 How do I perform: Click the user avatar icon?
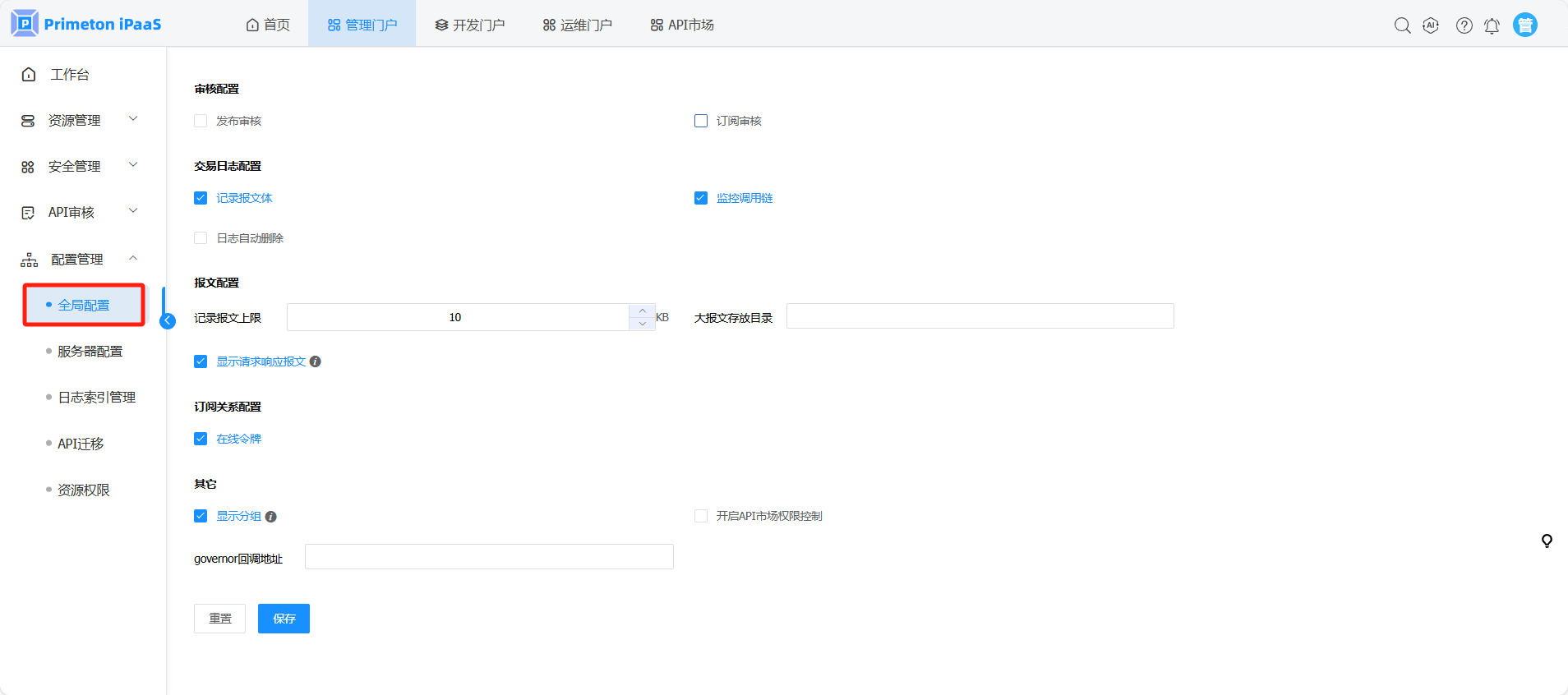pyautogui.click(x=1524, y=25)
